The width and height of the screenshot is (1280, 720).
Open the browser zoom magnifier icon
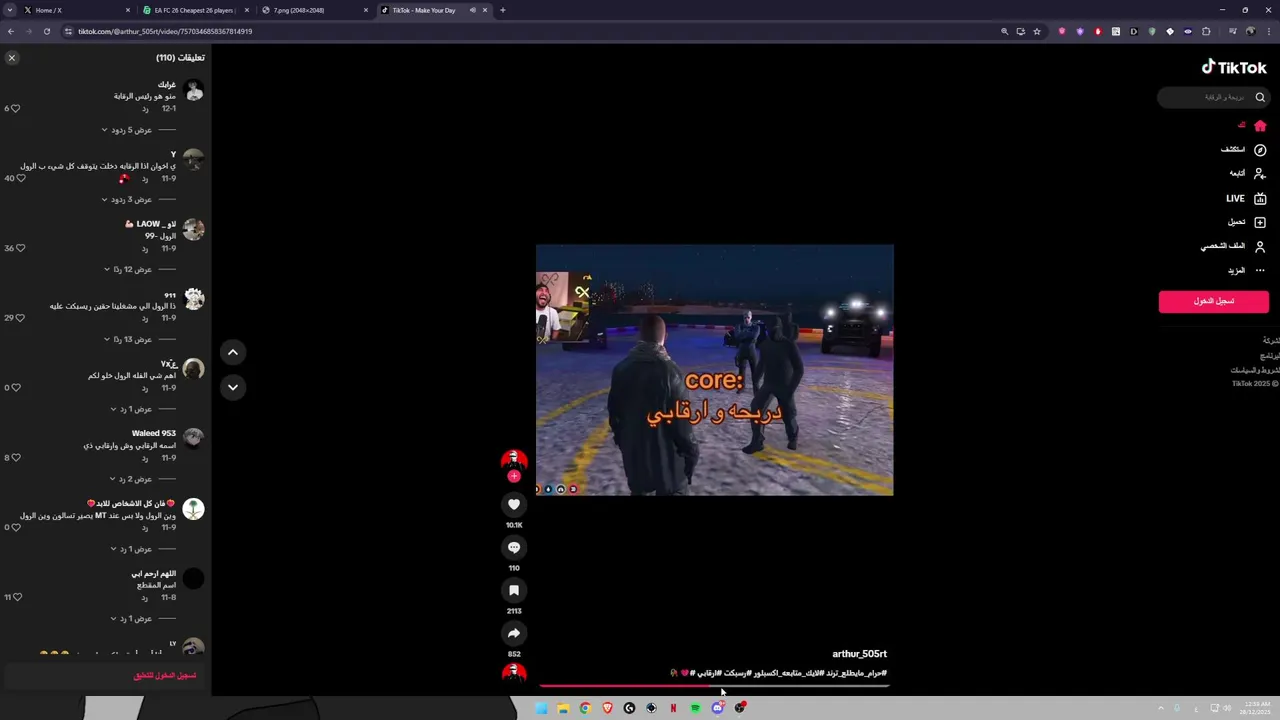click(1004, 31)
